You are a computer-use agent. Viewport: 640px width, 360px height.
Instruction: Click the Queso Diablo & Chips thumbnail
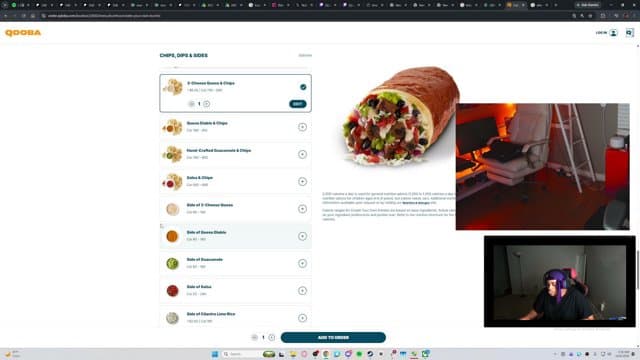coord(172,127)
